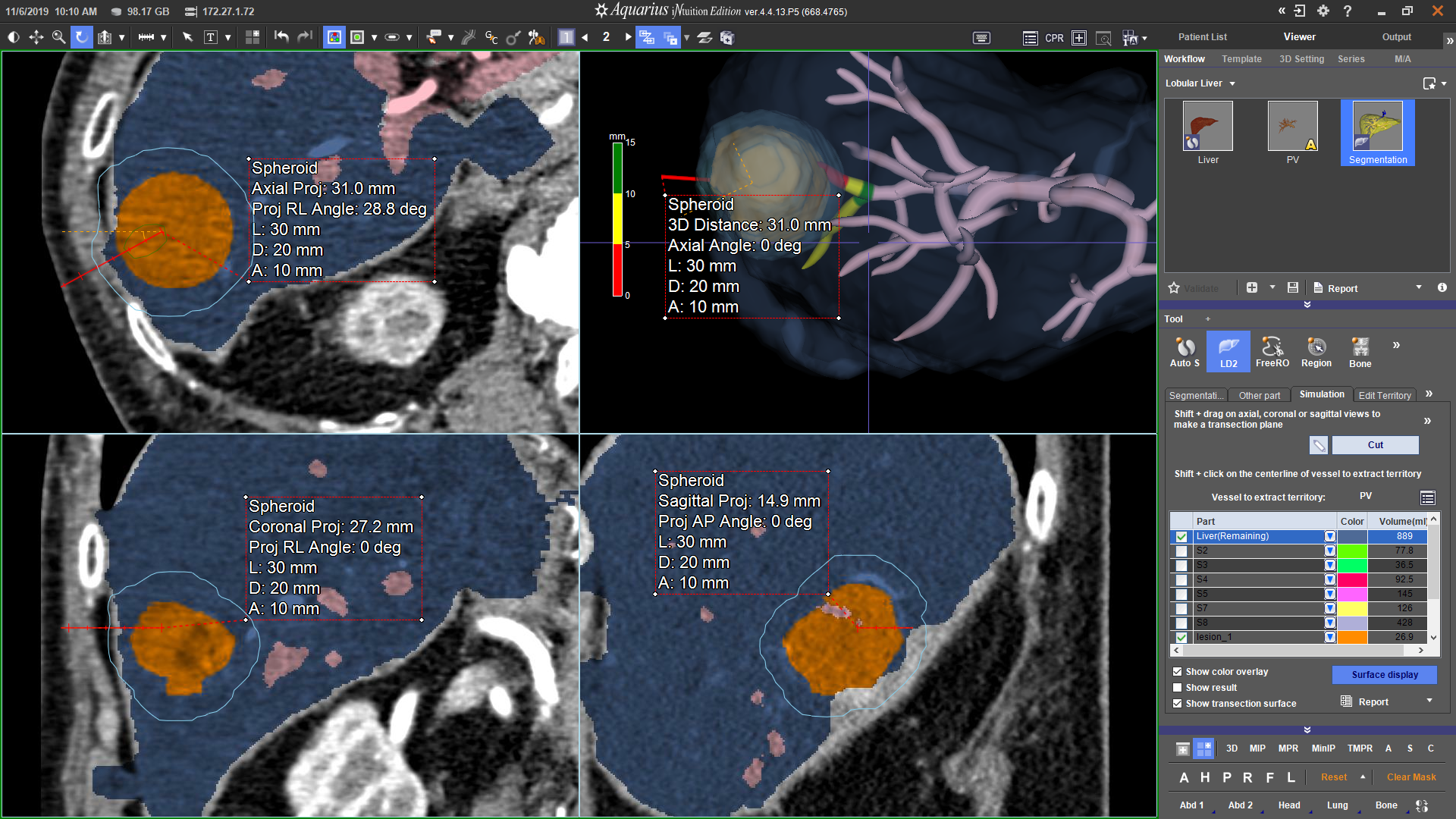The width and height of the screenshot is (1456, 819).
Task: Open the layout grid icon
Action: tap(253, 37)
